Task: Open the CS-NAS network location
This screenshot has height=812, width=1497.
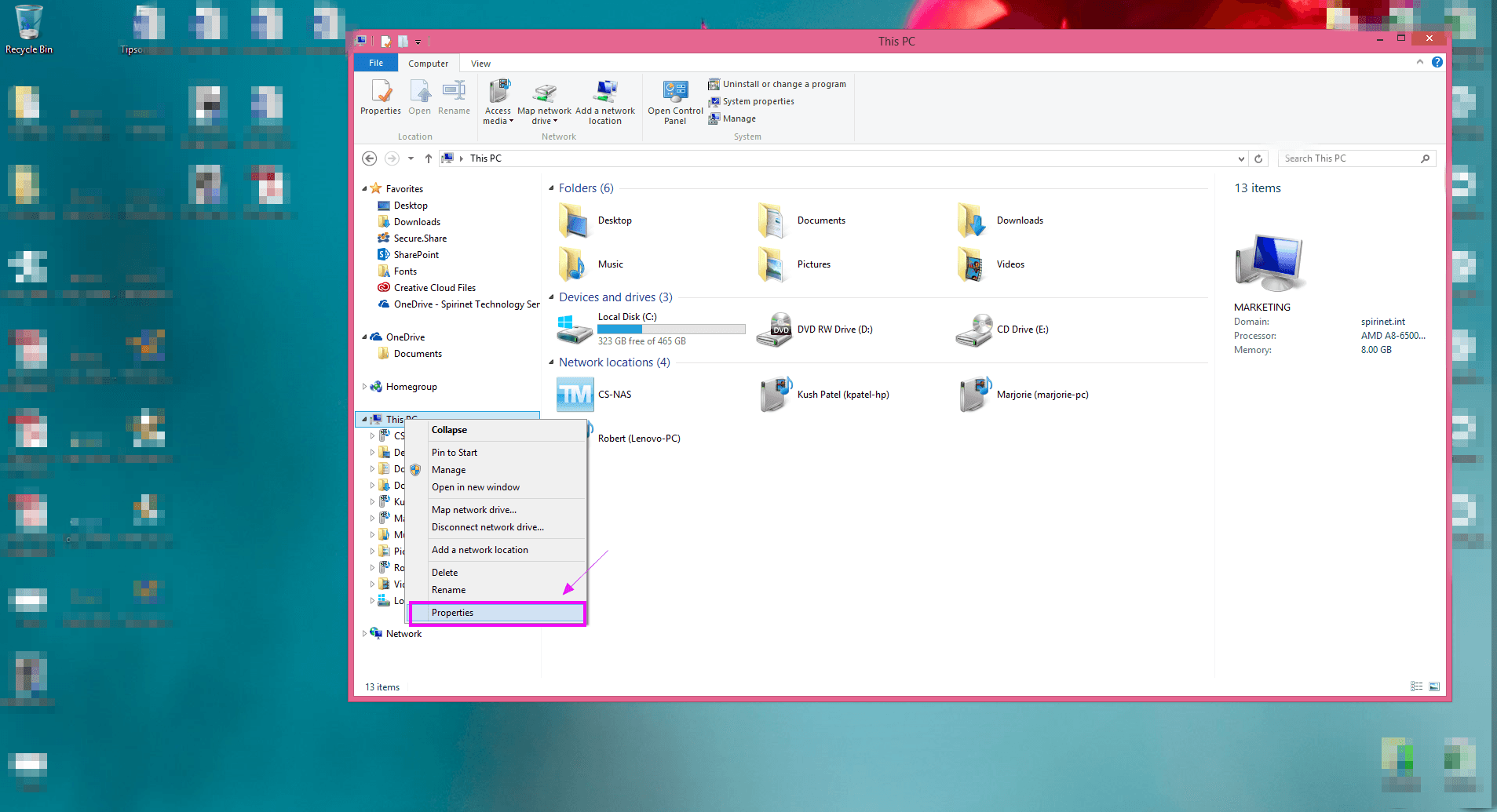Action: coord(594,395)
